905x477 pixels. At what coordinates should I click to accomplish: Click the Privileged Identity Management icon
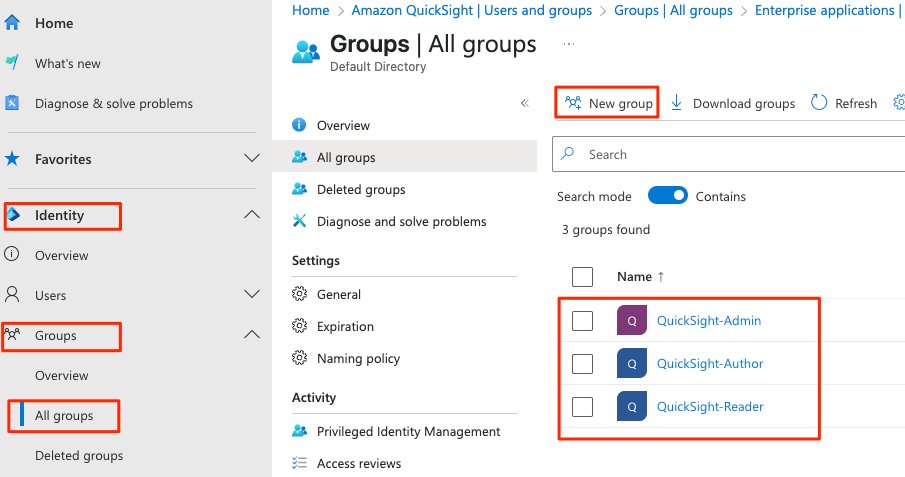pyautogui.click(x=300, y=431)
